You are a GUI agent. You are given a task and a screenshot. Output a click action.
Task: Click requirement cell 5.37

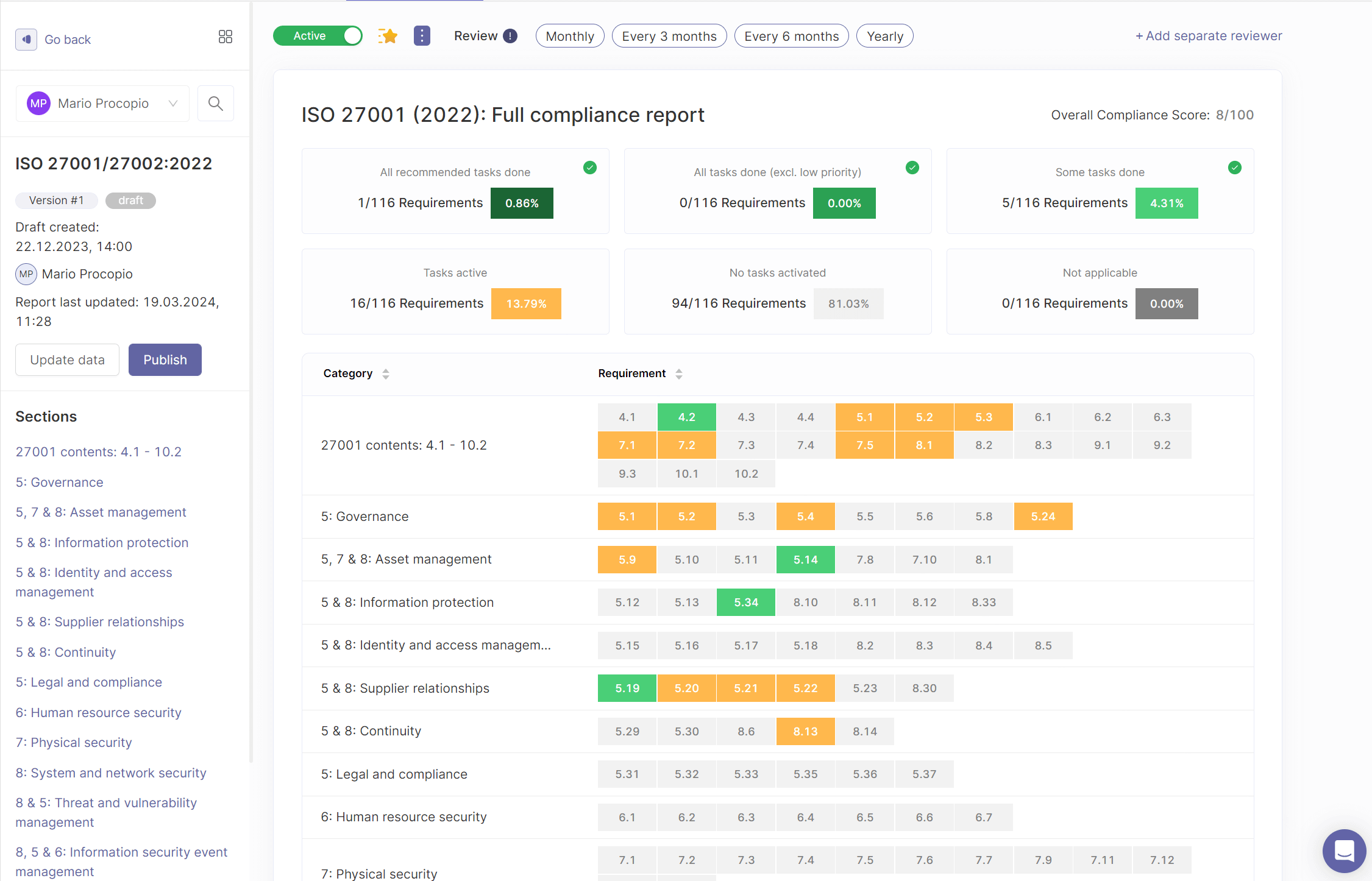(925, 774)
